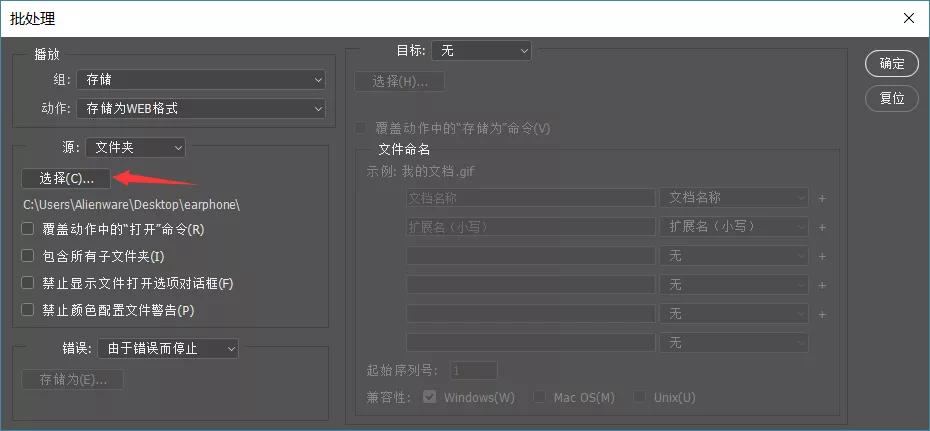The image size is (930, 431).
Task: Click the plus icon beside first 文档名称 row
Action: [822, 198]
